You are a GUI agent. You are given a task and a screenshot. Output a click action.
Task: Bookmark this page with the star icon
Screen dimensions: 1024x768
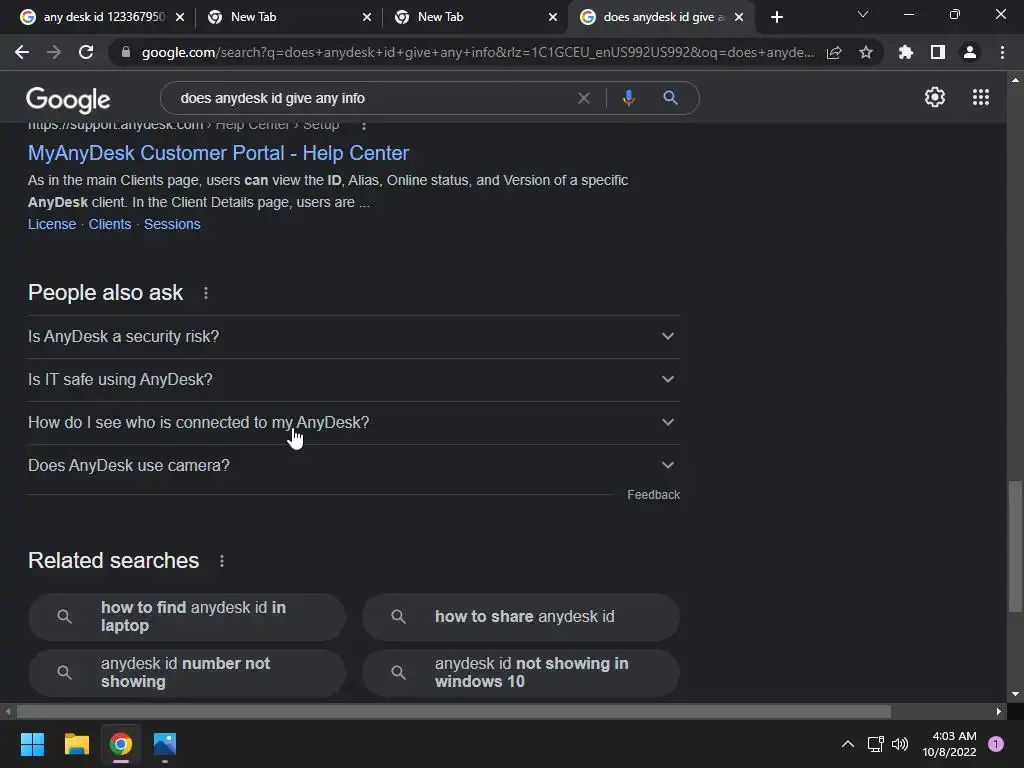(x=866, y=52)
